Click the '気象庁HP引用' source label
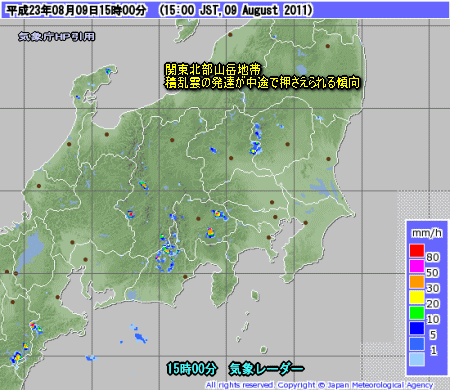Image resolution: width=450 pixels, height=390 pixels. [x=57, y=36]
